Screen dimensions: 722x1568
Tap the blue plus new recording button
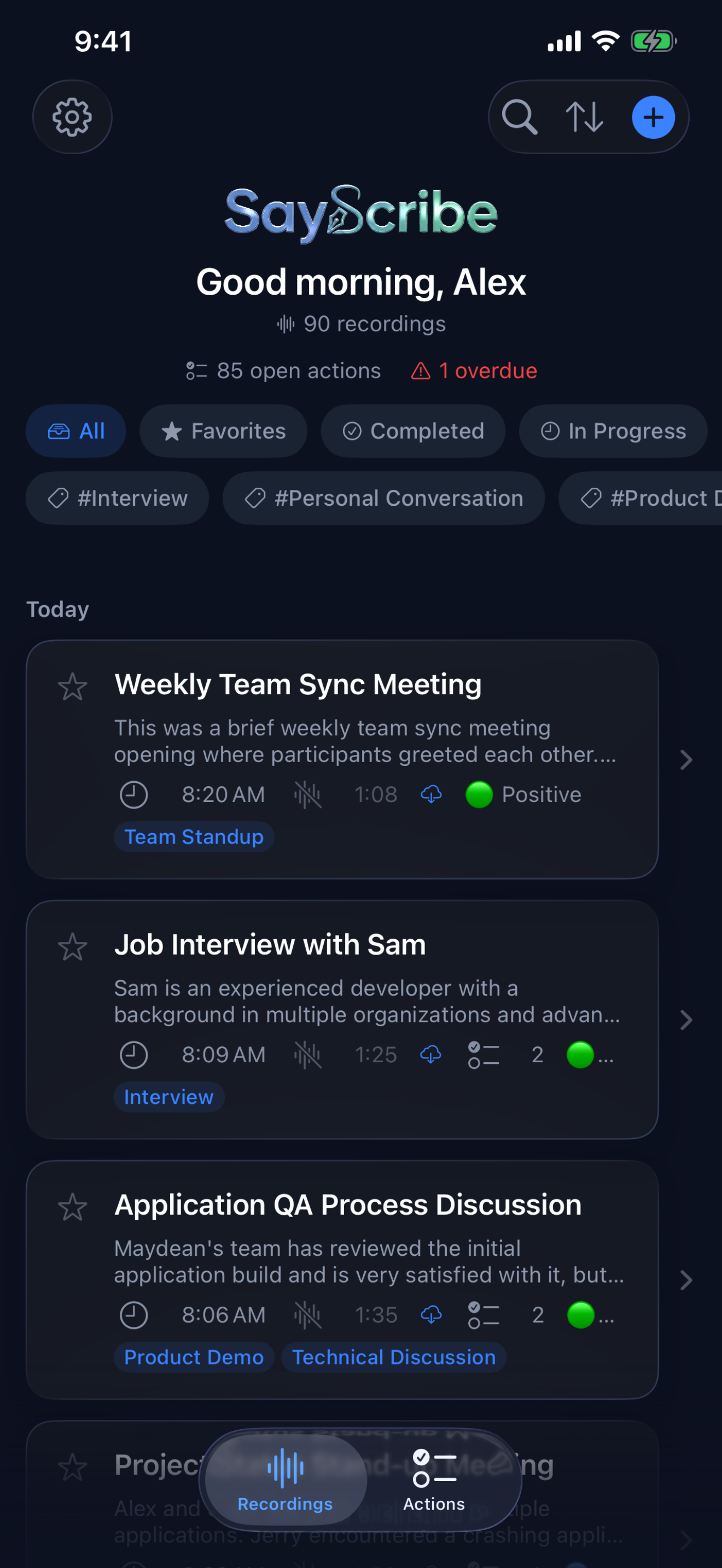tap(653, 117)
